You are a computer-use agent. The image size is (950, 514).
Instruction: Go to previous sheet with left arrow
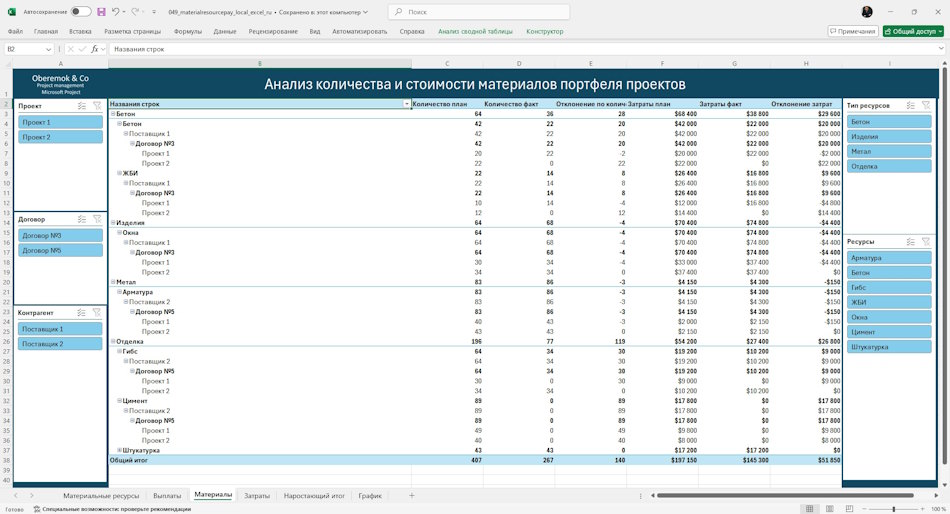16,495
